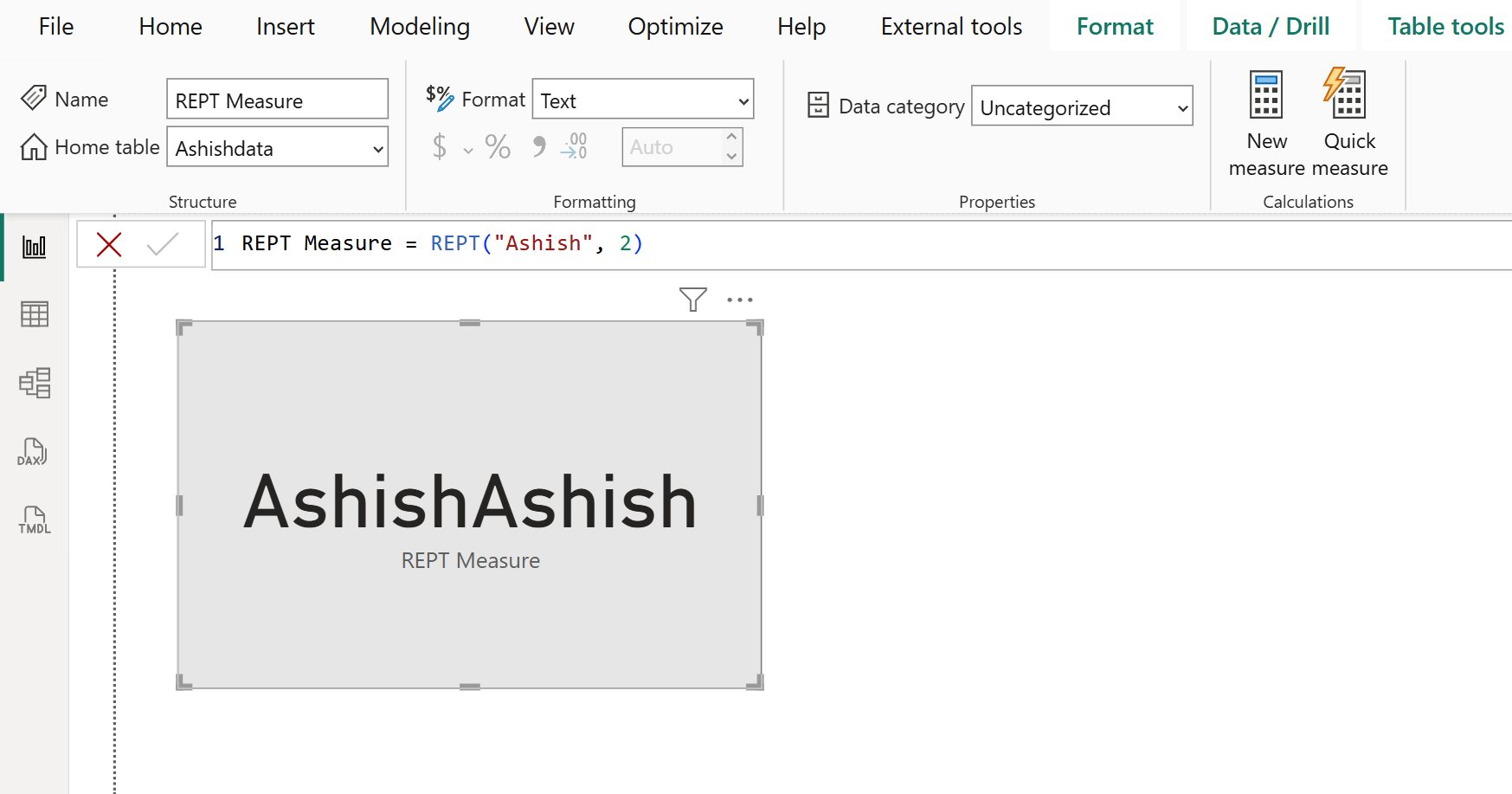Open the DAX query view

(x=32, y=451)
